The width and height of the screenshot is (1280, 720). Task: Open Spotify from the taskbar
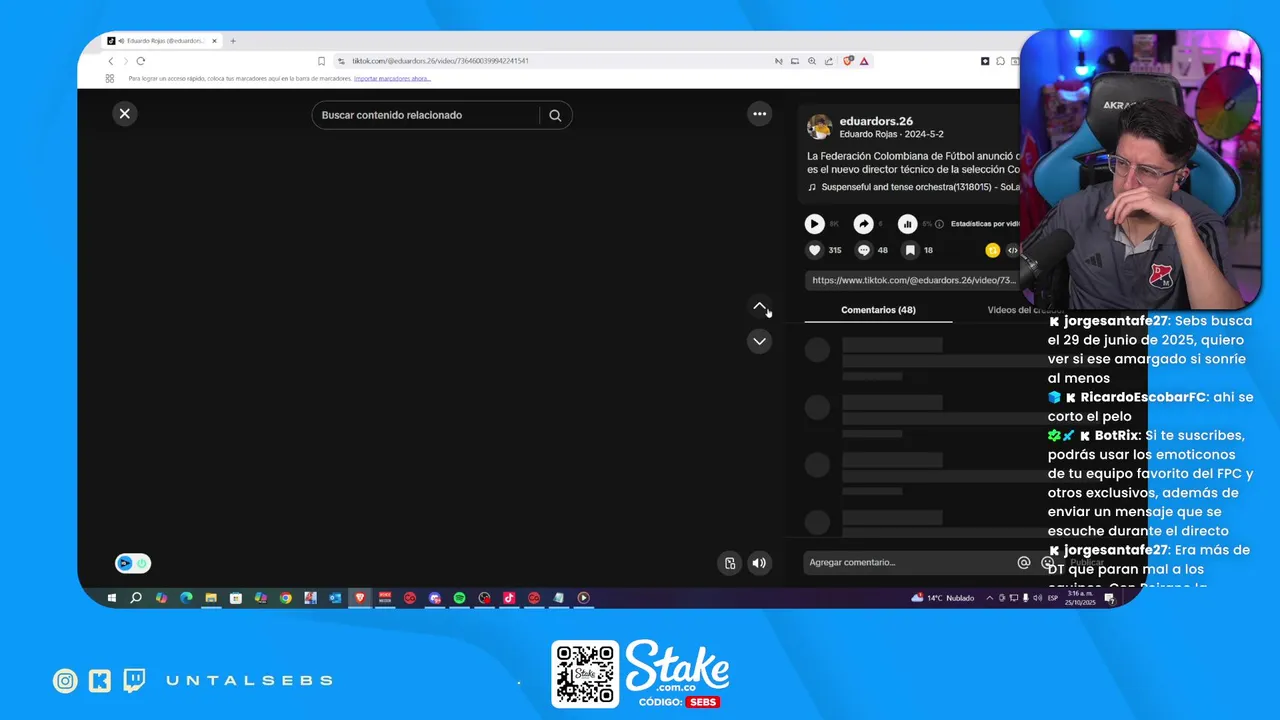click(x=459, y=598)
